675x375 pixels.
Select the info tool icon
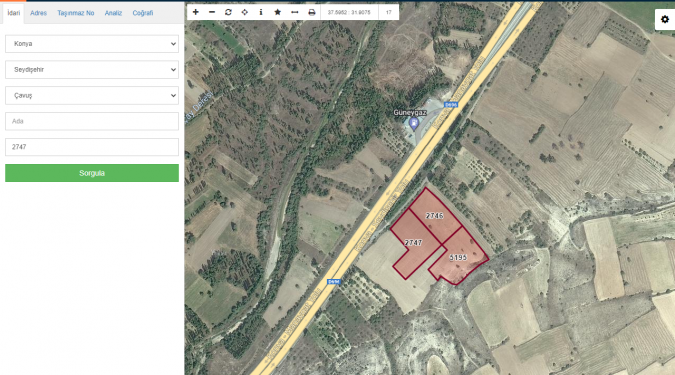(x=261, y=12)
